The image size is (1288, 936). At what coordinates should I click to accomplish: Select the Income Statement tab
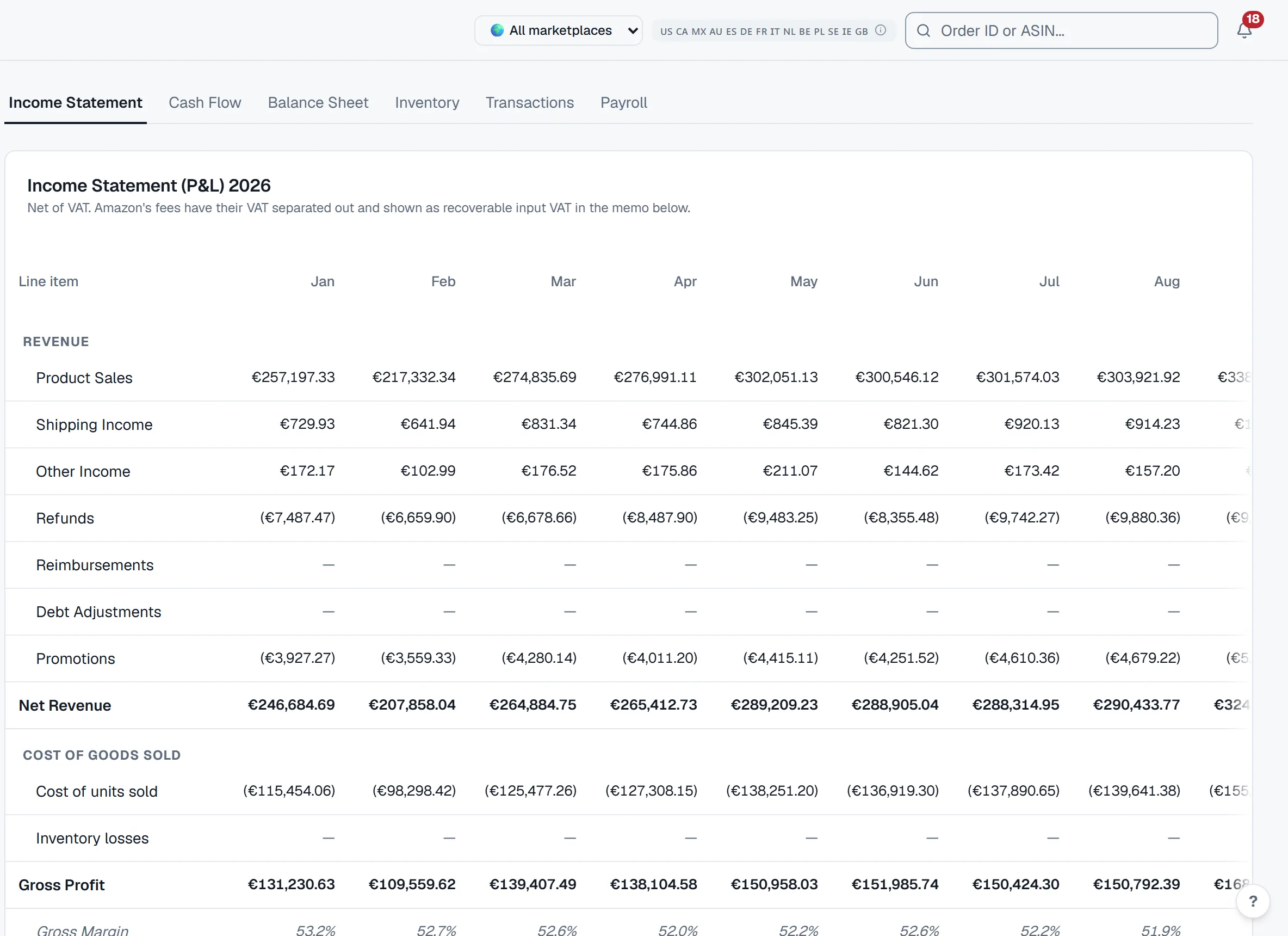tap(76, 102)
